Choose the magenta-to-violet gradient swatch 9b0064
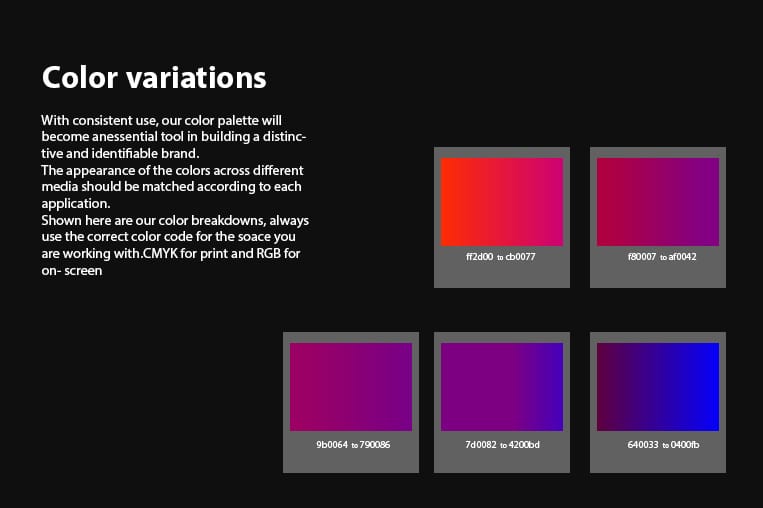 [351, 386]
